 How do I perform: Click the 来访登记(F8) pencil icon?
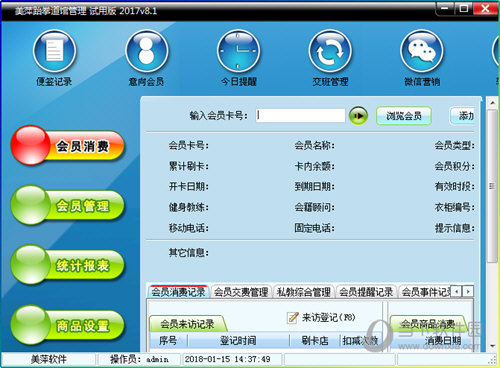click(x=292, y=318)
